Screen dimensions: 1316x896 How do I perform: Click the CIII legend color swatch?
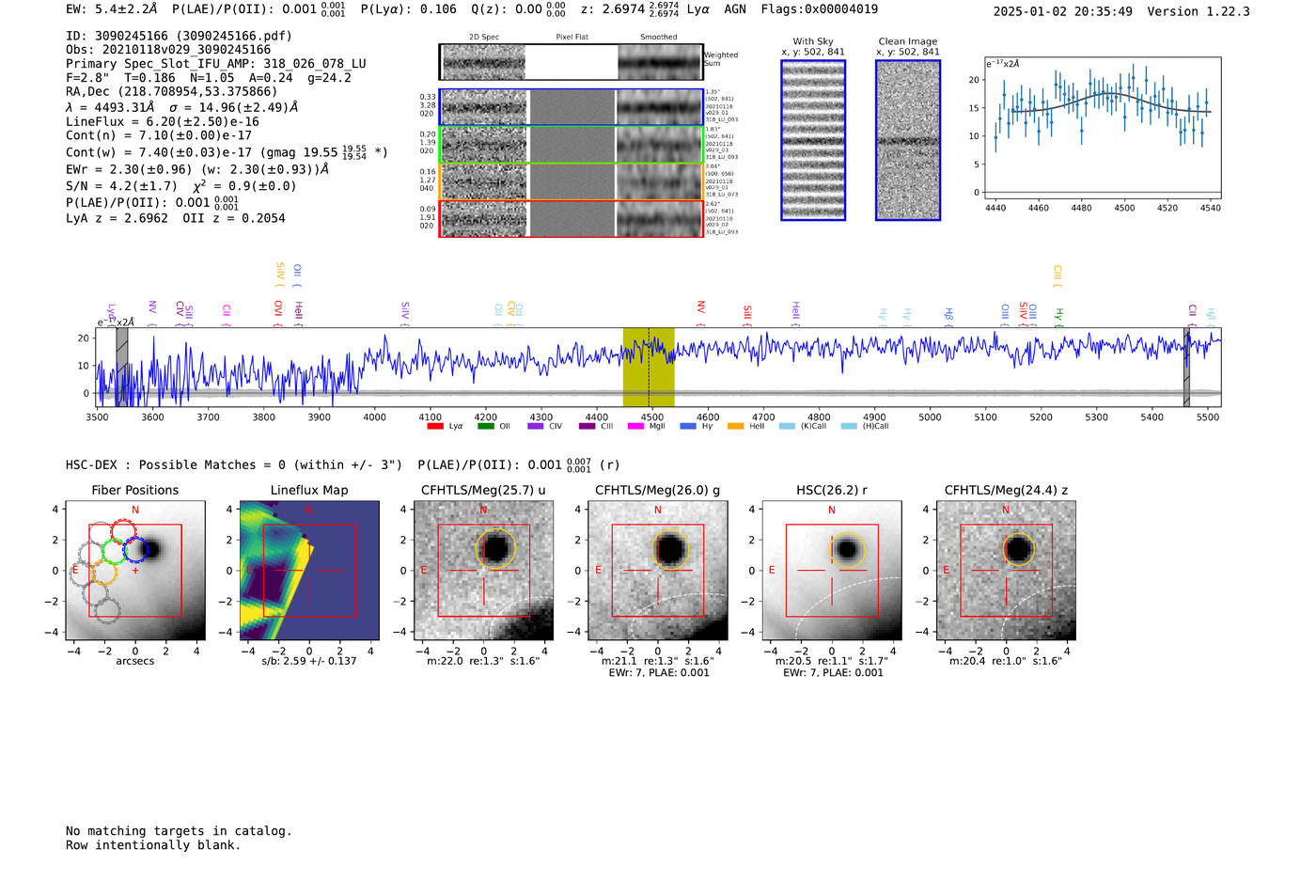coord(587,426)
